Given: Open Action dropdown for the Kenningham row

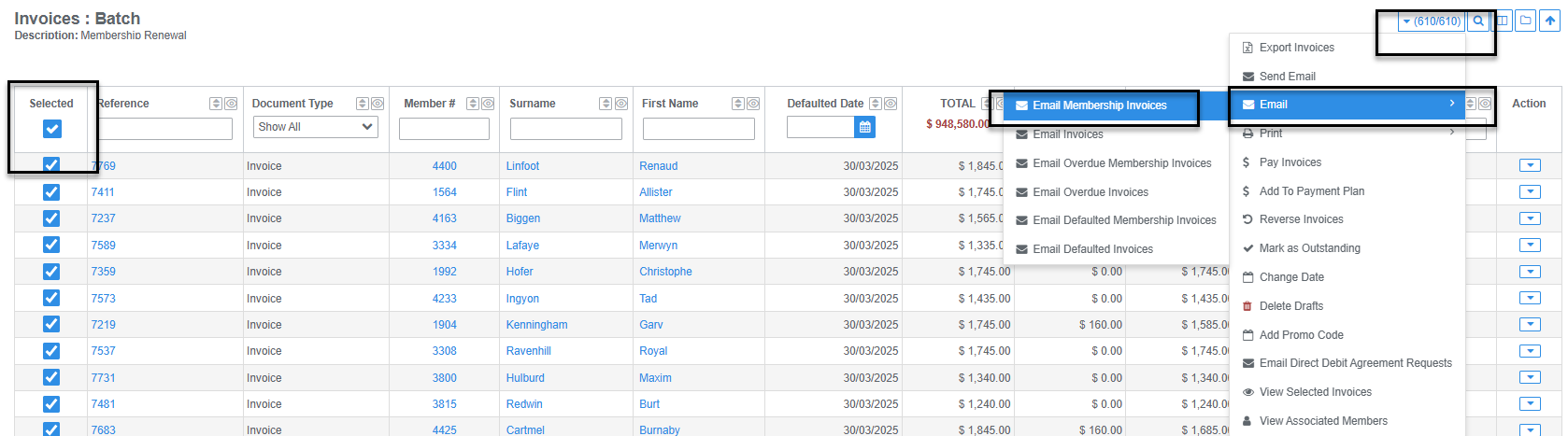Looking at the screenshot, I should (1530, 325).
